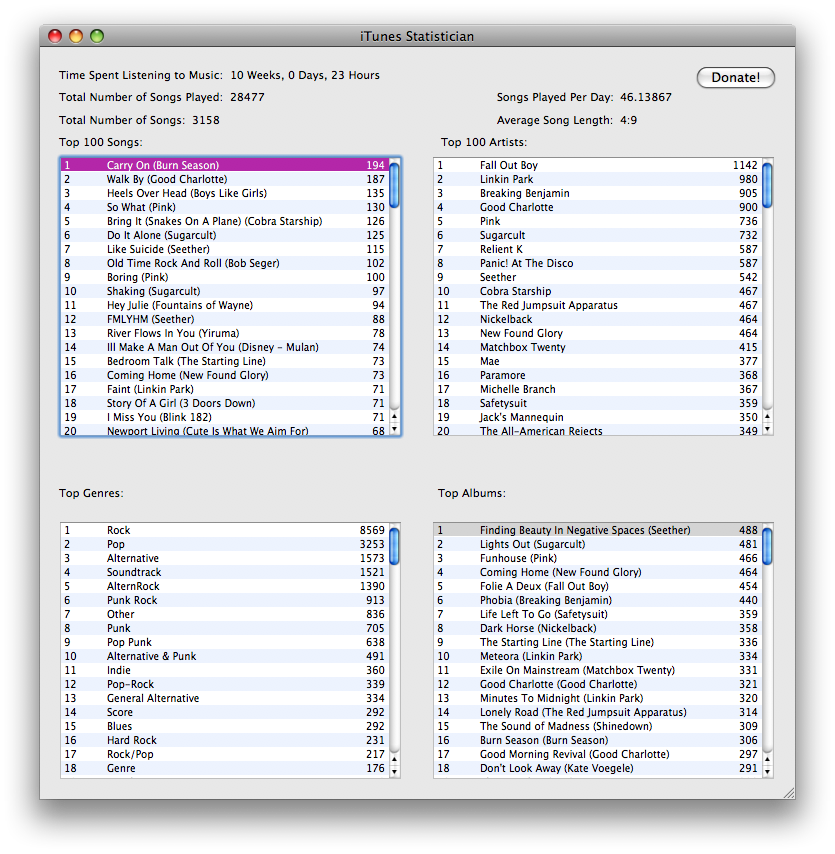Image resolution: width=835 pixels, height=854 pixels.
Task: Click Top Albums scroll up arrow
Action: (x=767, y=758)
